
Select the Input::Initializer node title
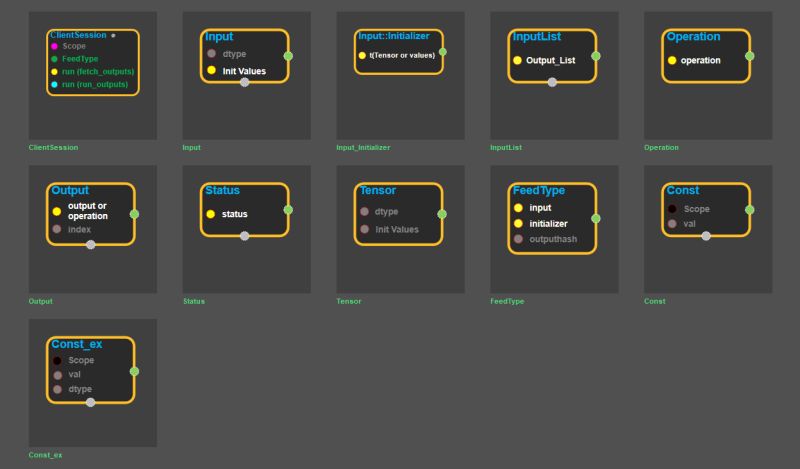(393, 36)
